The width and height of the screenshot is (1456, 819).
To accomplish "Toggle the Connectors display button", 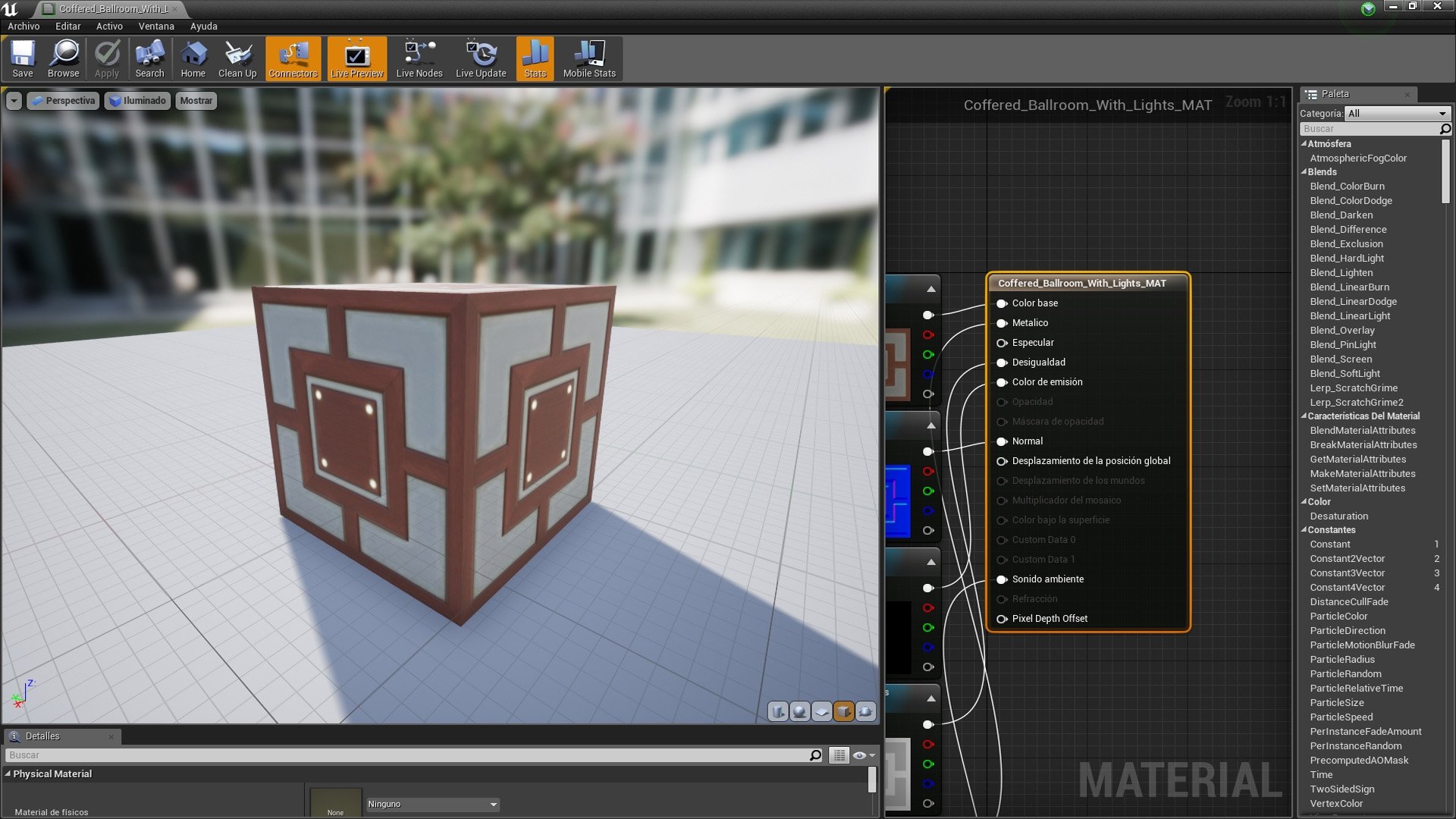I will [293, 58].
